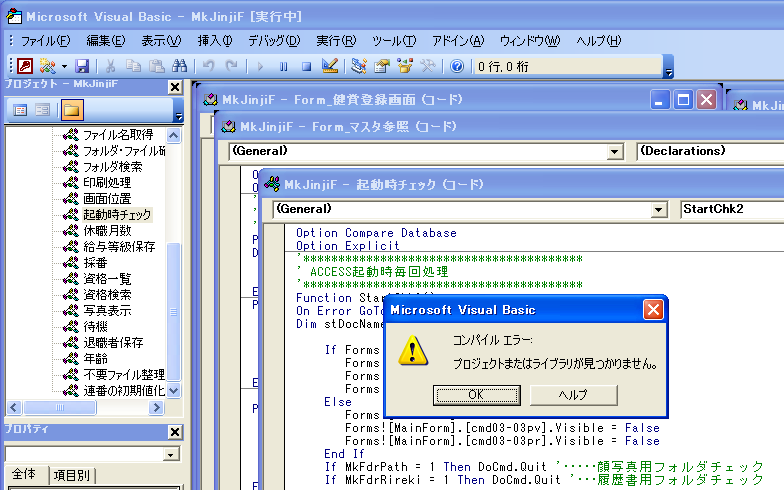Select the 印刷処理 module
Image resolution: width=784 pixels, height=490 pixels.
[107, 182]
